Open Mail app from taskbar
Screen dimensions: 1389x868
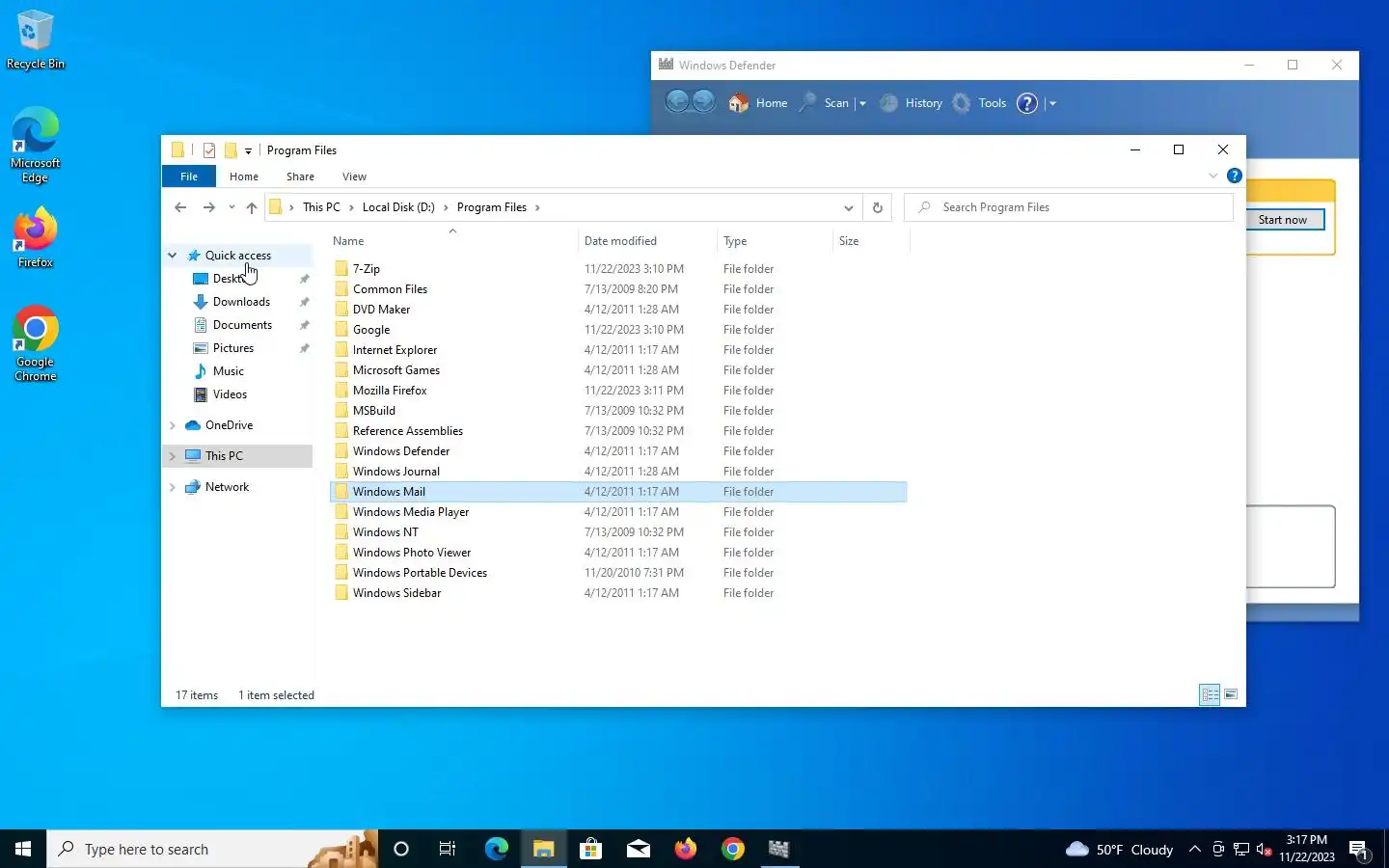pyautogui.click(x=638, y=849)
